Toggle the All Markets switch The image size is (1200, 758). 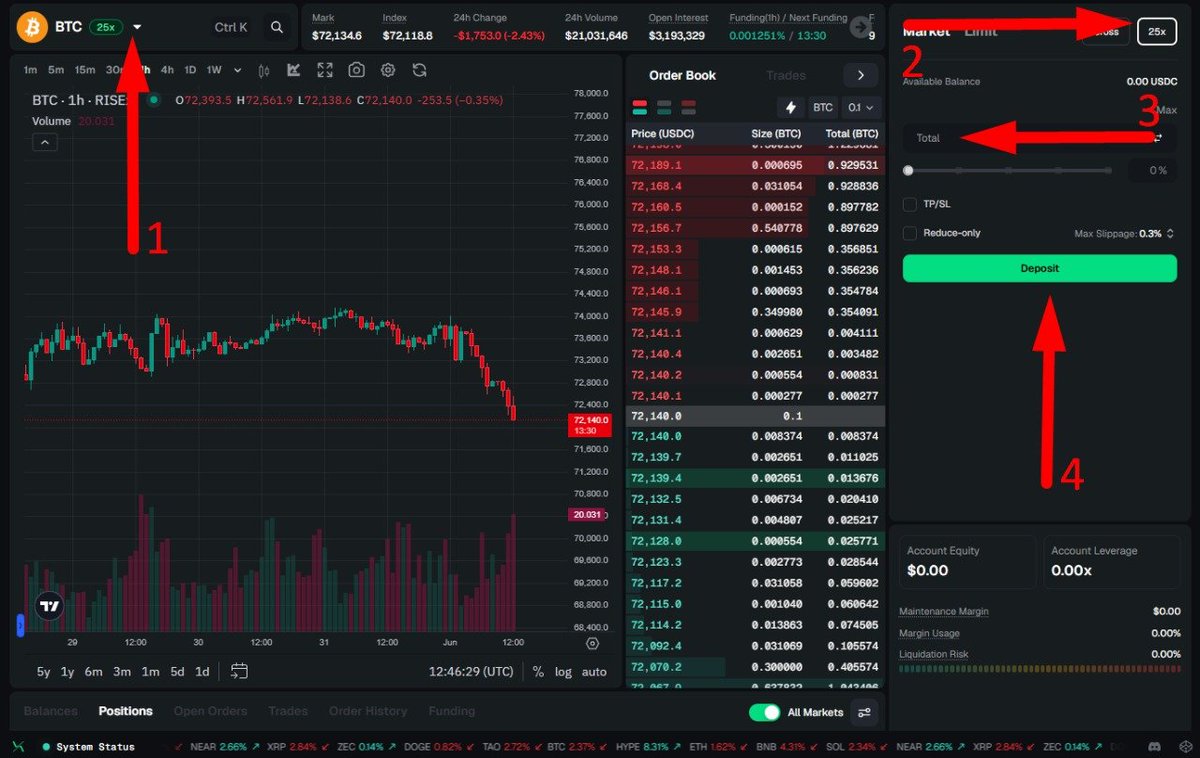pyautogui.click(x=764, y=712)
